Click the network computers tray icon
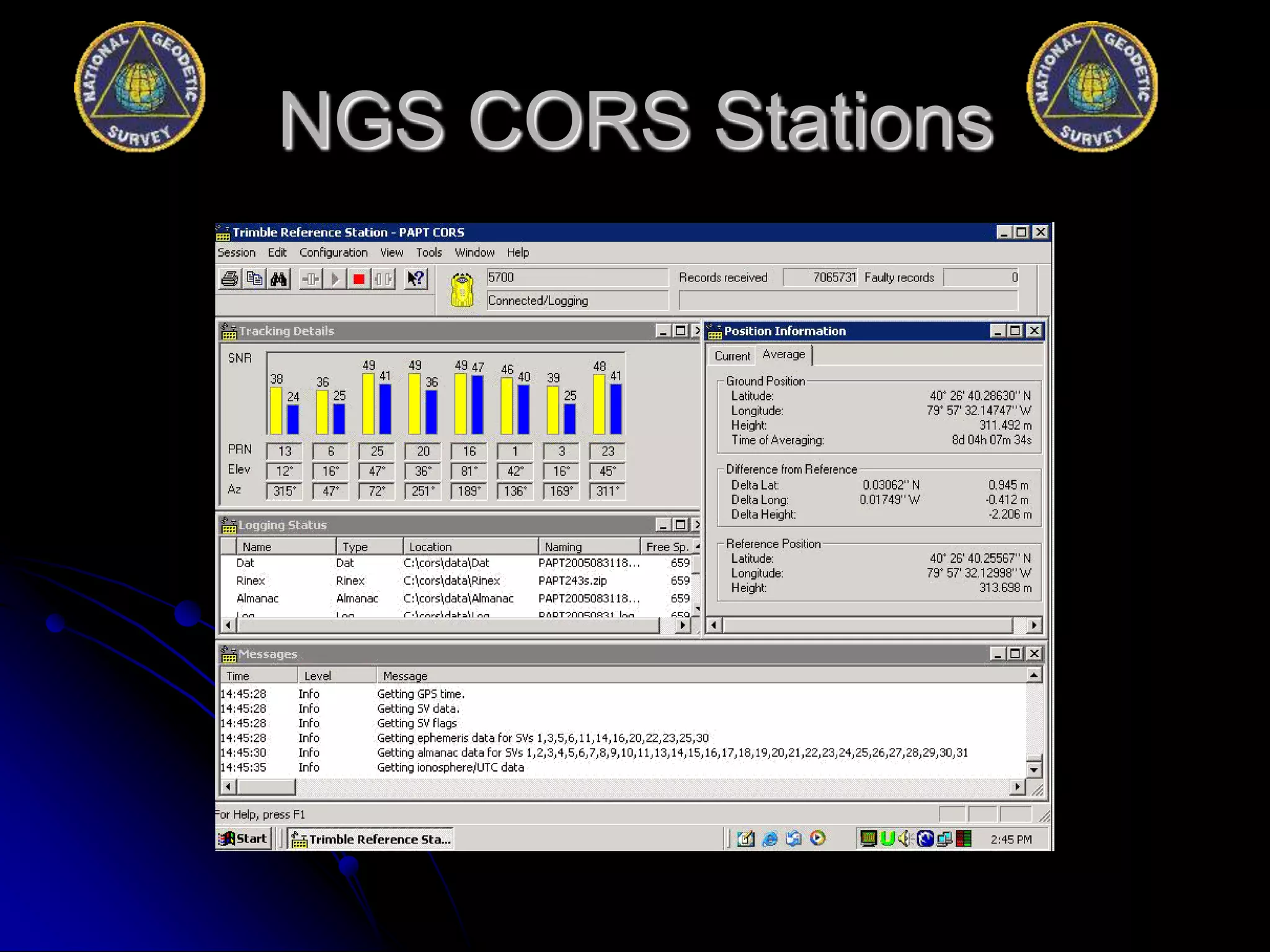This screenshot has width=1270, height=952. (x=944, y=839)
